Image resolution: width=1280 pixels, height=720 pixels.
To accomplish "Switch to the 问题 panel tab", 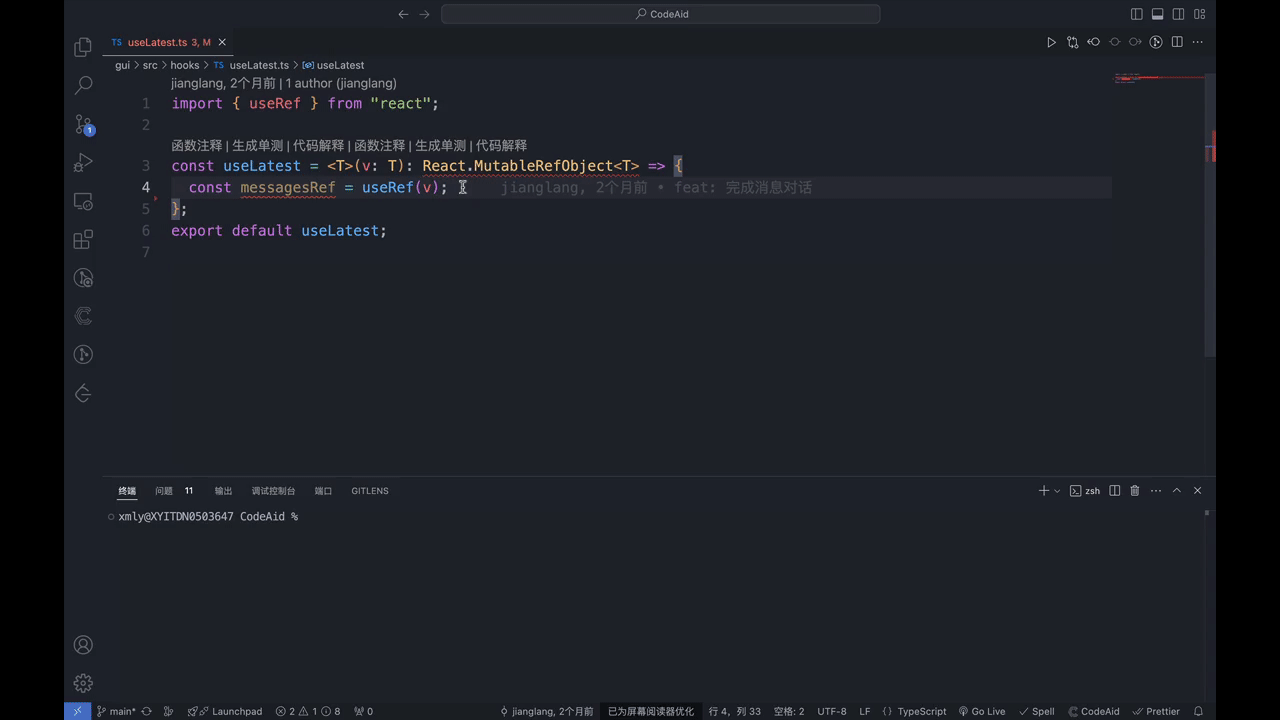I will [164, 491].
